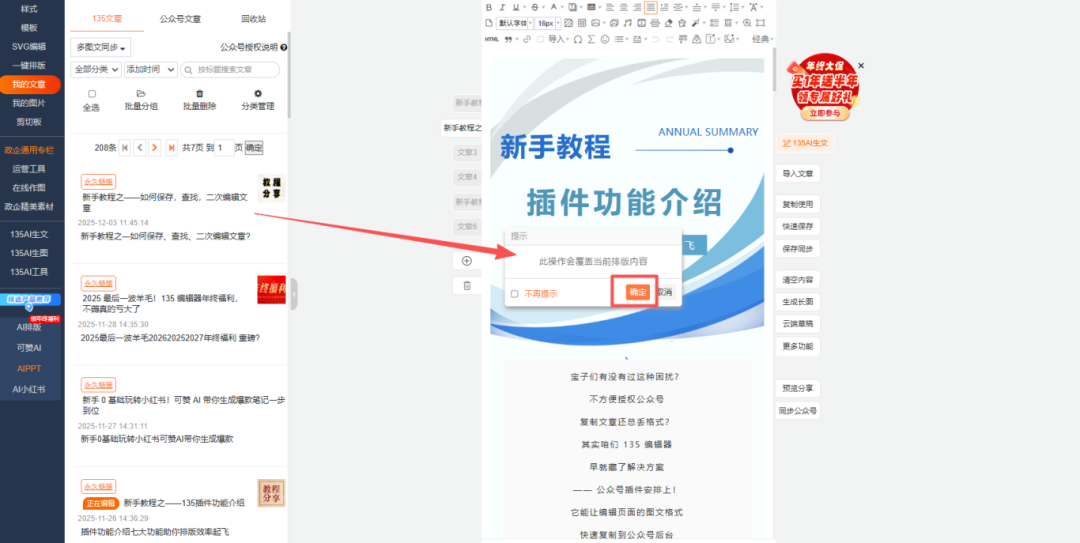Open 我的图片 in left sidebar
The width and height of the screenshot is (1080, 543).
coord(29,103)
